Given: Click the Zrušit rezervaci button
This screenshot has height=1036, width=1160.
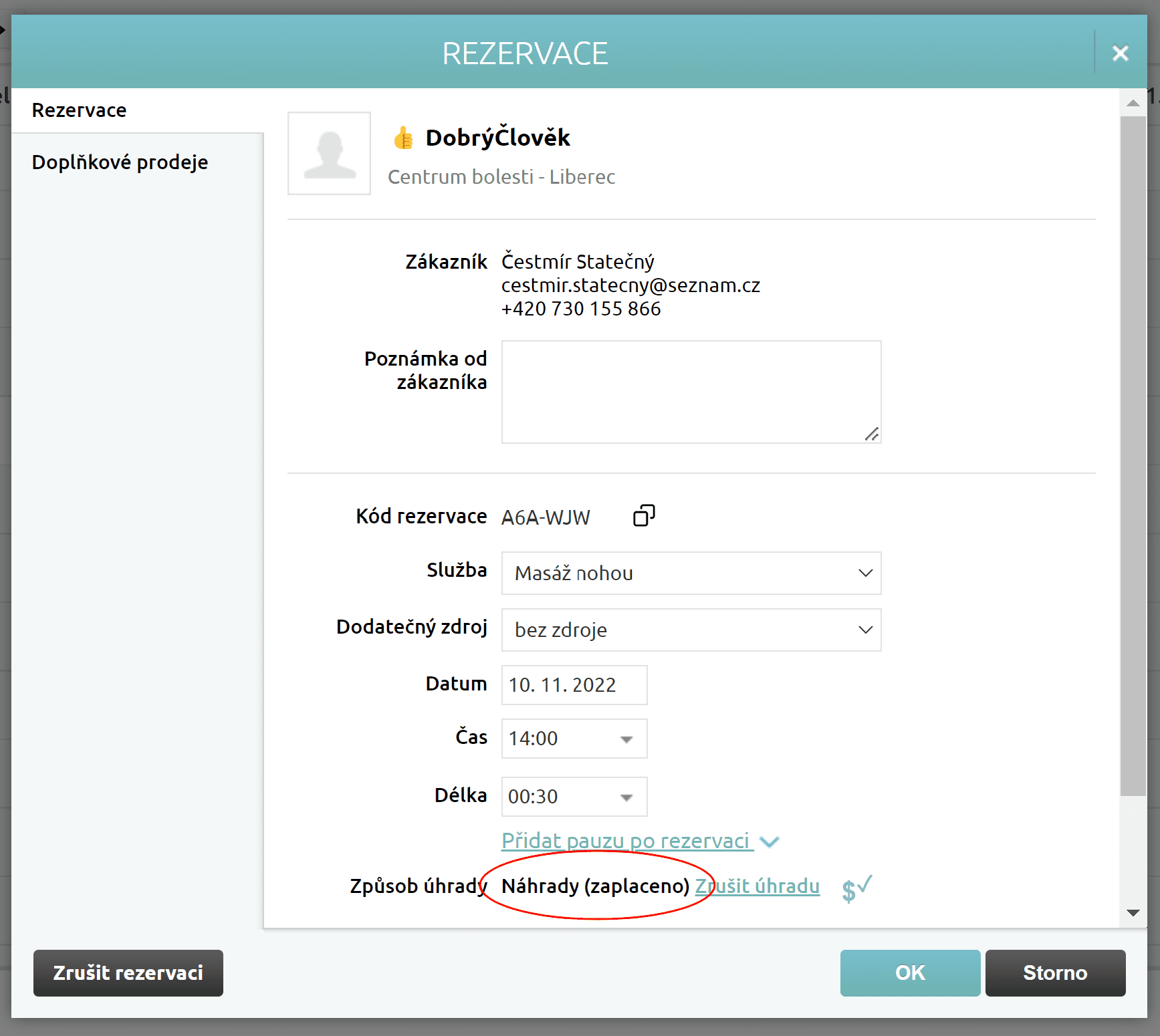Looking at the screenshot, I should point(128,973).
